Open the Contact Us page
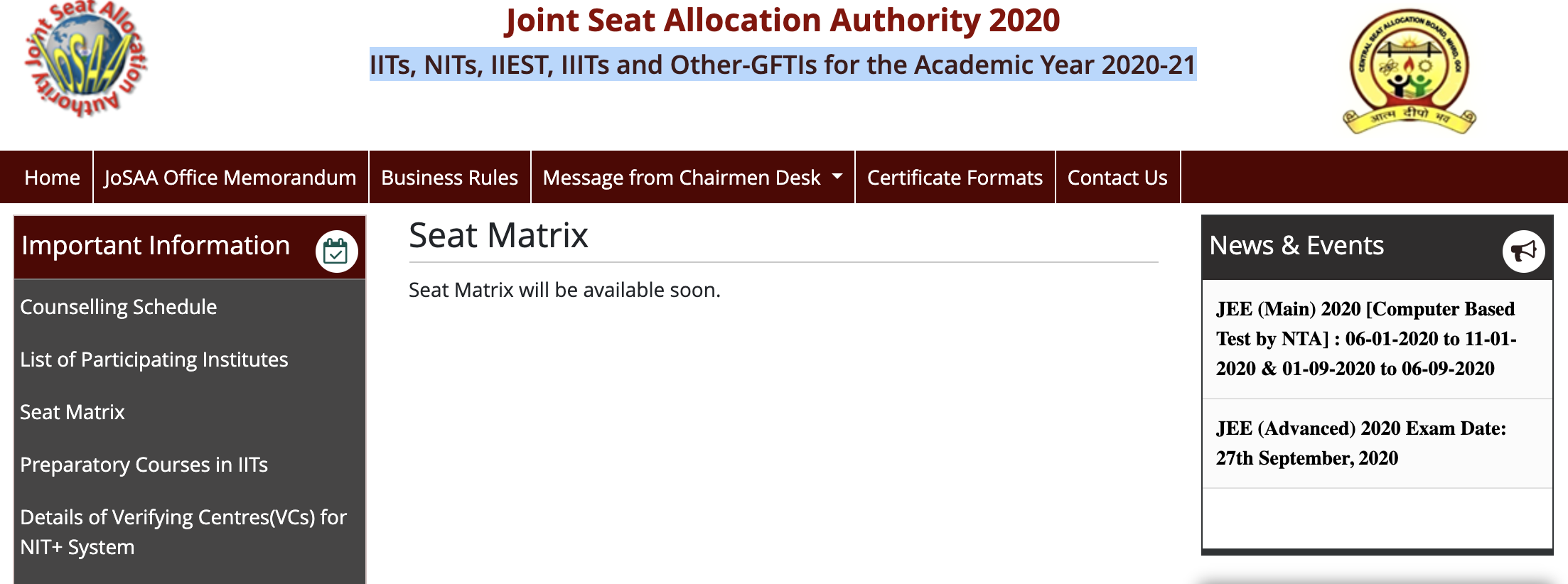 tap(1117, 178)
